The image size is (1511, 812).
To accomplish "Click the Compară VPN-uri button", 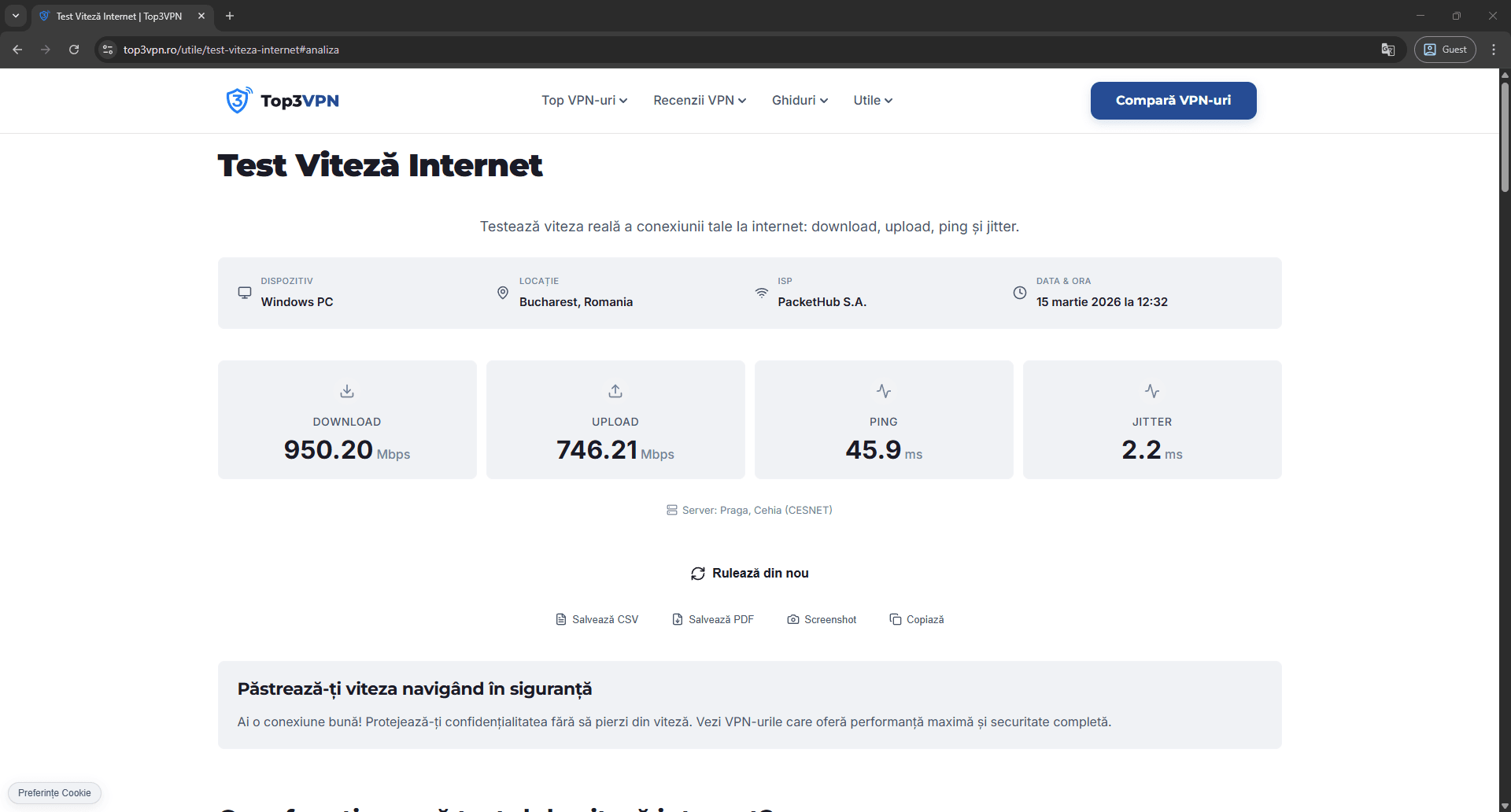I will coord(1172,100).
